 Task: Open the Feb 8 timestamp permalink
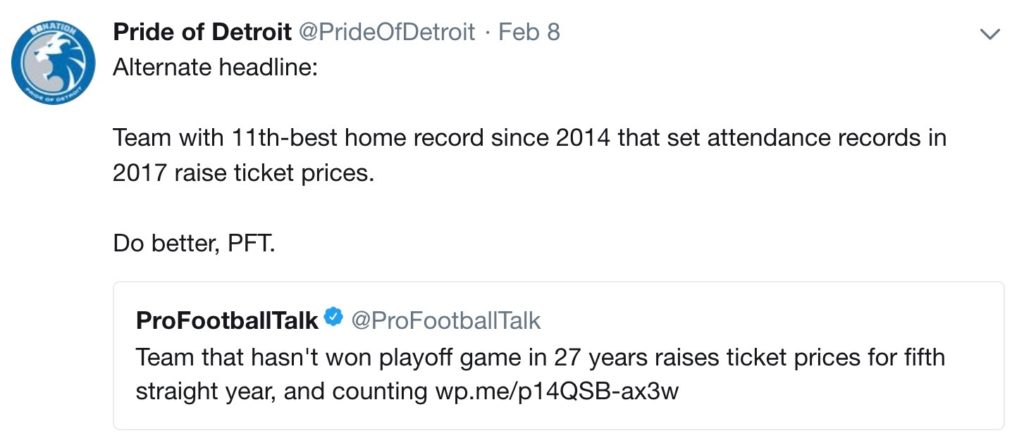[x=529, y=32]
